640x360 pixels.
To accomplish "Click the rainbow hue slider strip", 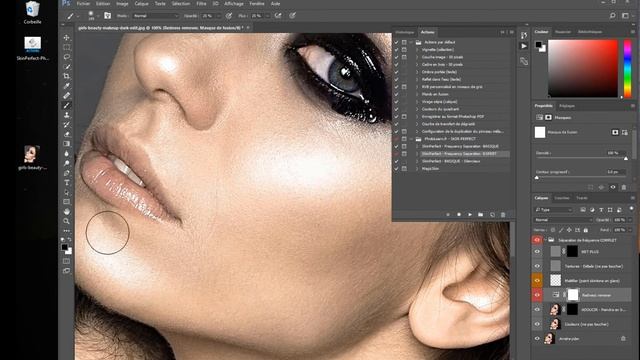I will (x=628, y=69).
